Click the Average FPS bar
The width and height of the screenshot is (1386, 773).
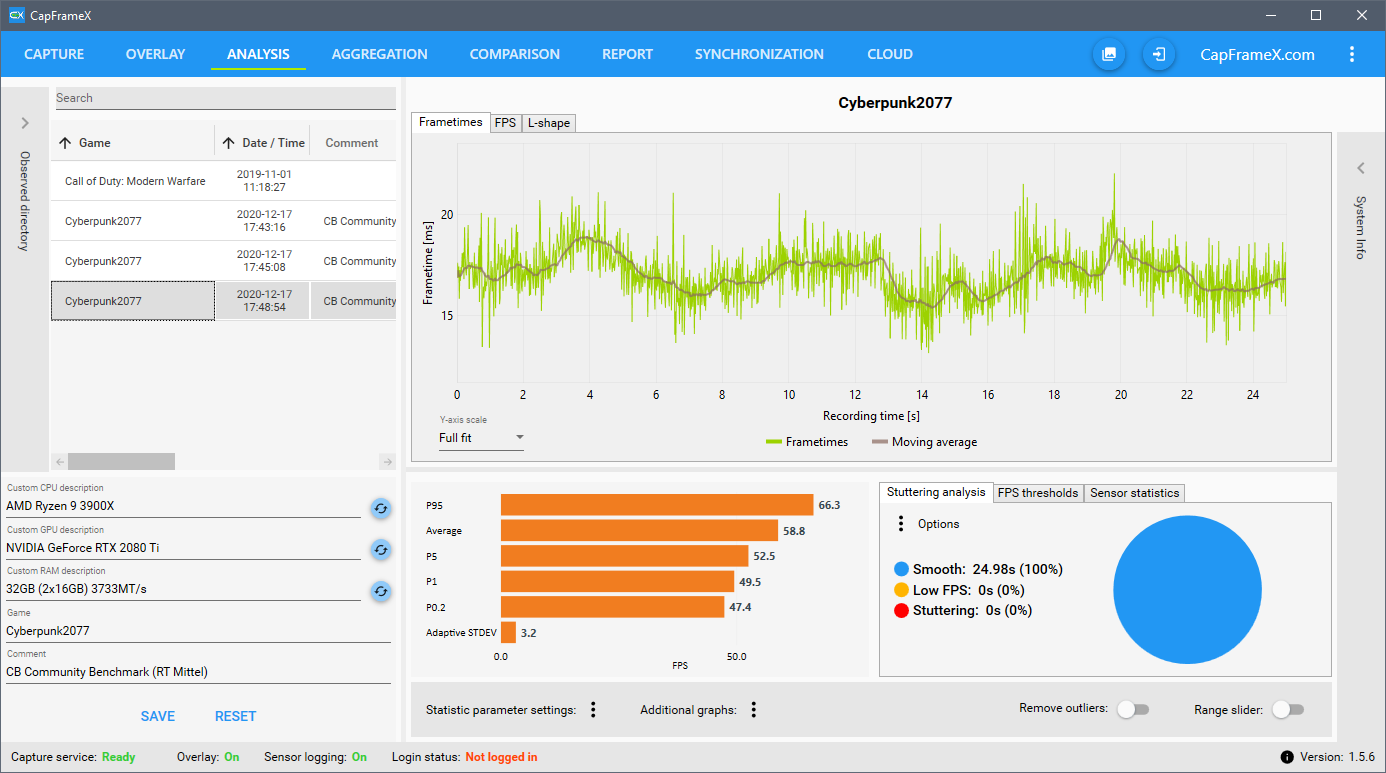click(639, 531)
